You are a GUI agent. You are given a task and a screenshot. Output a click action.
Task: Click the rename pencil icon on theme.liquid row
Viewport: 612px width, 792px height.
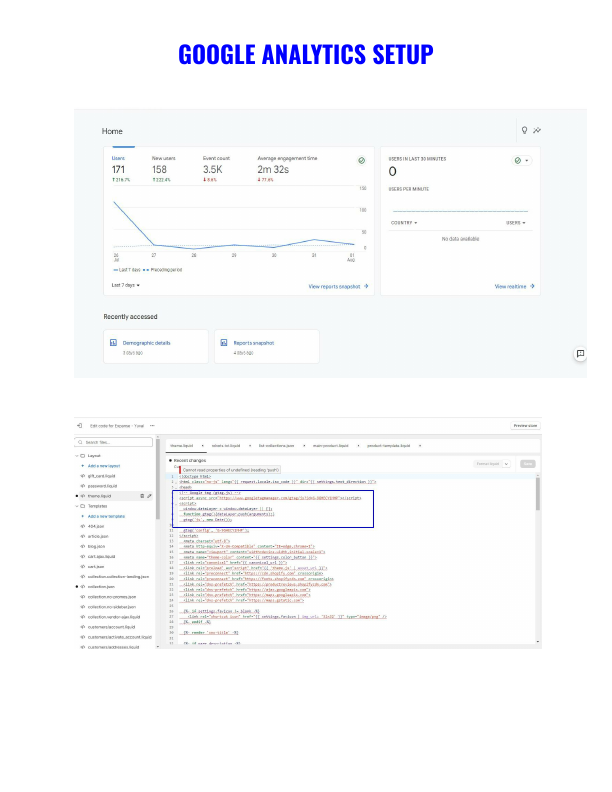click(149, 496)
